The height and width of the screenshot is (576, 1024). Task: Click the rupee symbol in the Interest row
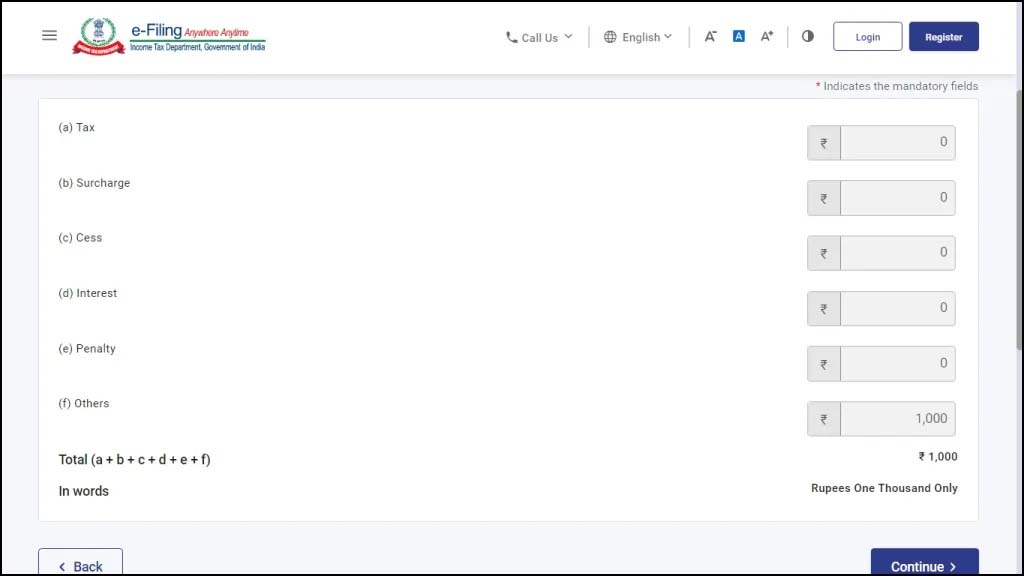[x=824, y=309]
